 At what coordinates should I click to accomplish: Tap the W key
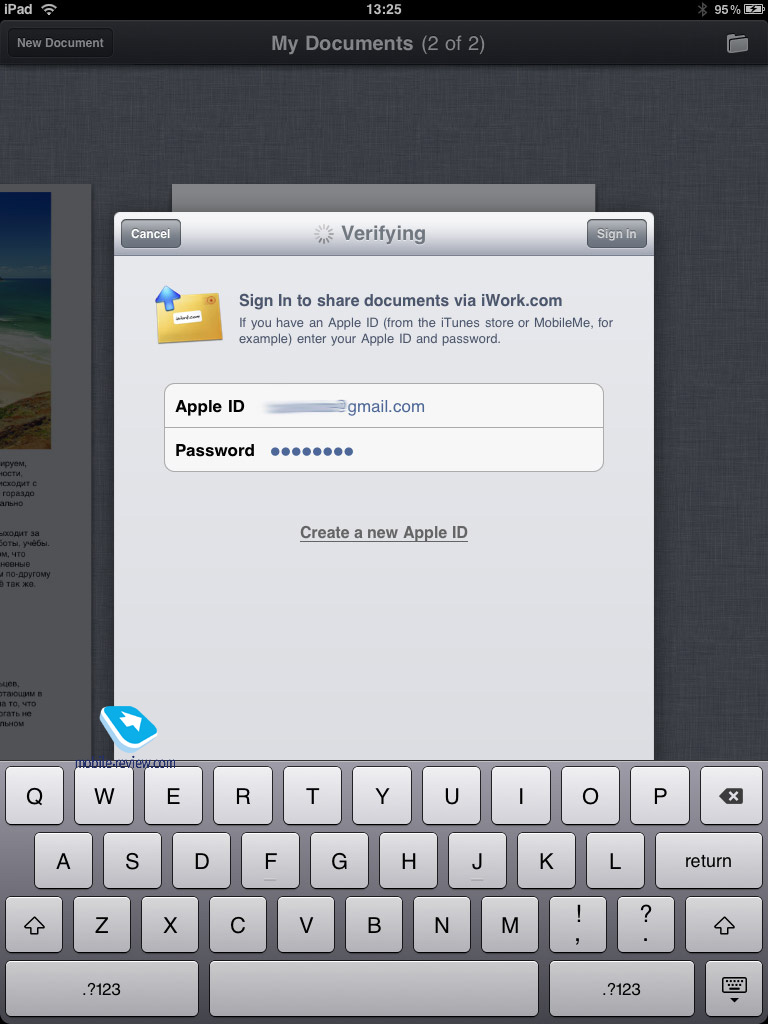[104, 795]
